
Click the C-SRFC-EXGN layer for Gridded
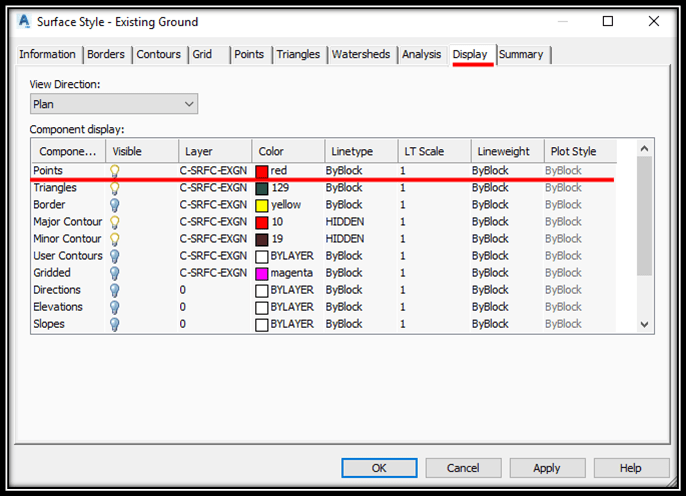pyautogui.click(x=213, y=273)
